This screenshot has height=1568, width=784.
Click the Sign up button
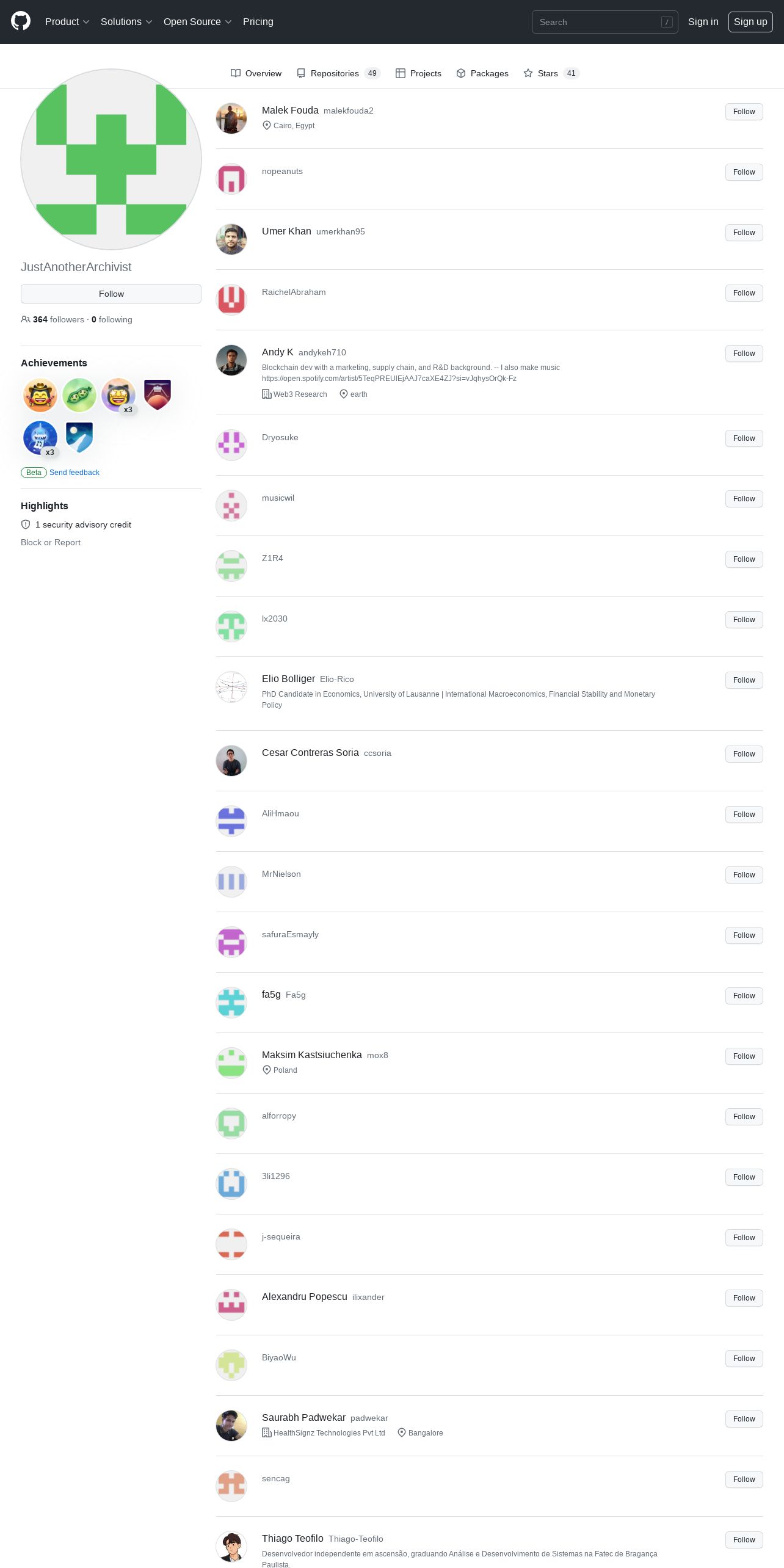750,22
